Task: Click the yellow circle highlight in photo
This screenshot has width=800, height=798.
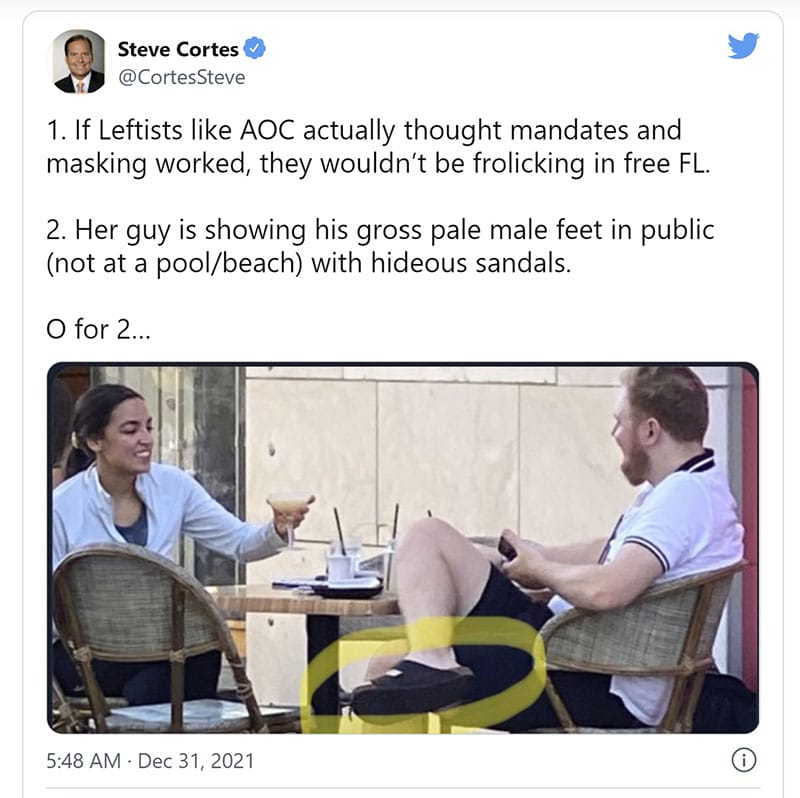Action: click(x=422, y=674)
